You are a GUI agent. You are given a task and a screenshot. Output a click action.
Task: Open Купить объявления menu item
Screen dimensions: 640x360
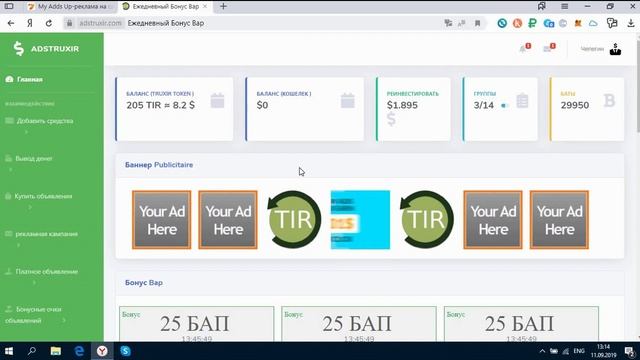pyautogui.click(x=39, y=196)
